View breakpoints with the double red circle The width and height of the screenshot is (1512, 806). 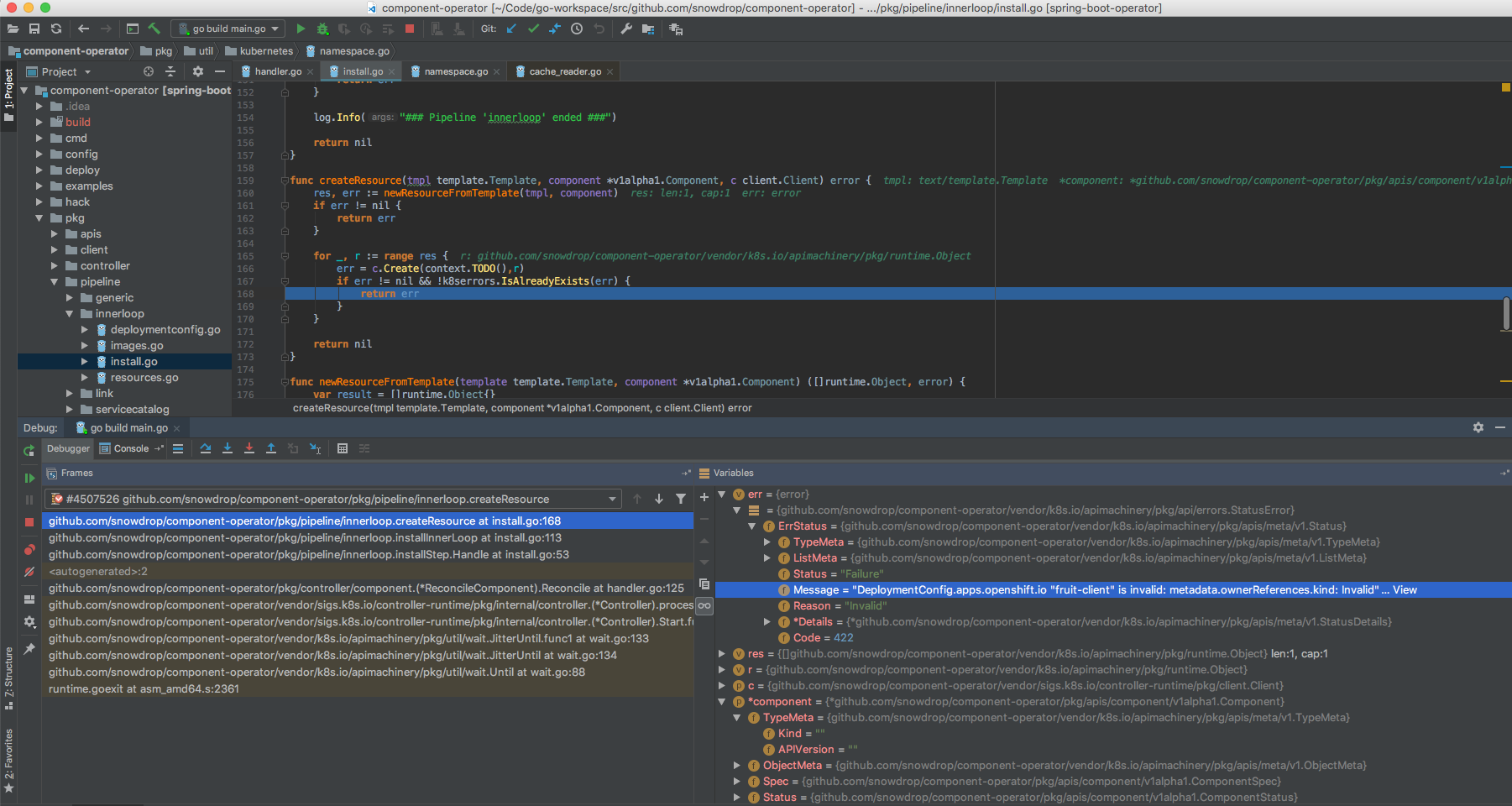click(29, 550)
